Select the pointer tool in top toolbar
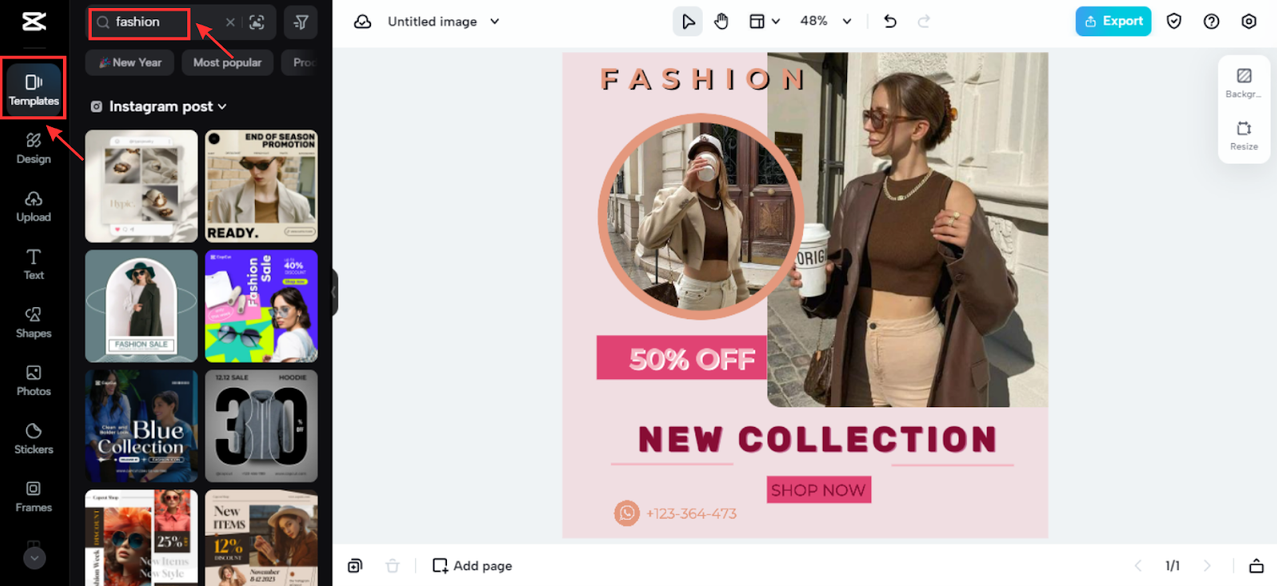Screen dimensions: 1277x586 [x=687, y=21]
